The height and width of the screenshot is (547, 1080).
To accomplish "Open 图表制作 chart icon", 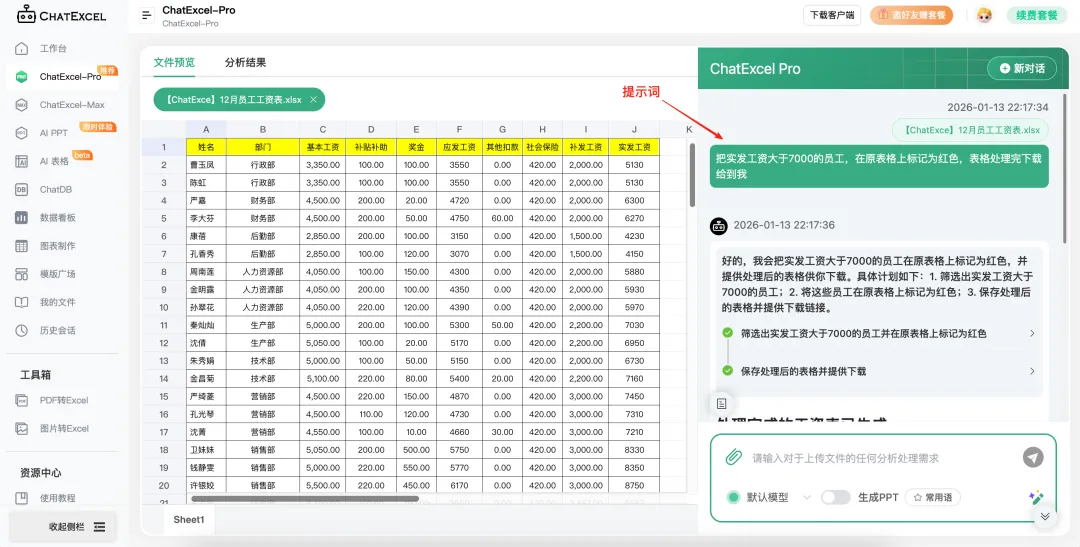I will pyautogui.click(x=22, y=246).
